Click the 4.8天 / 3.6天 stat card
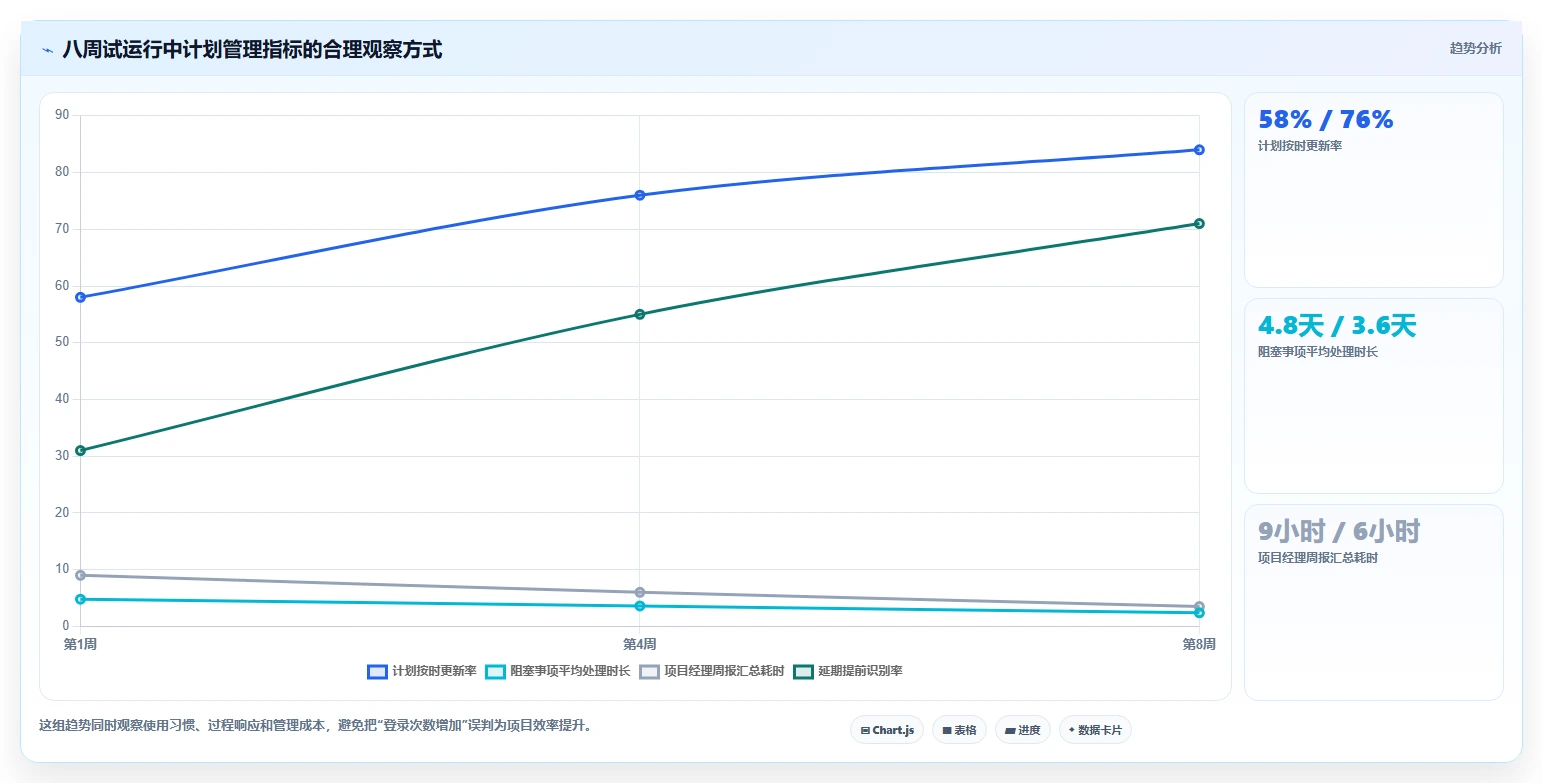The height and width of the screenshot is (783, 1543). [1373, 396]
